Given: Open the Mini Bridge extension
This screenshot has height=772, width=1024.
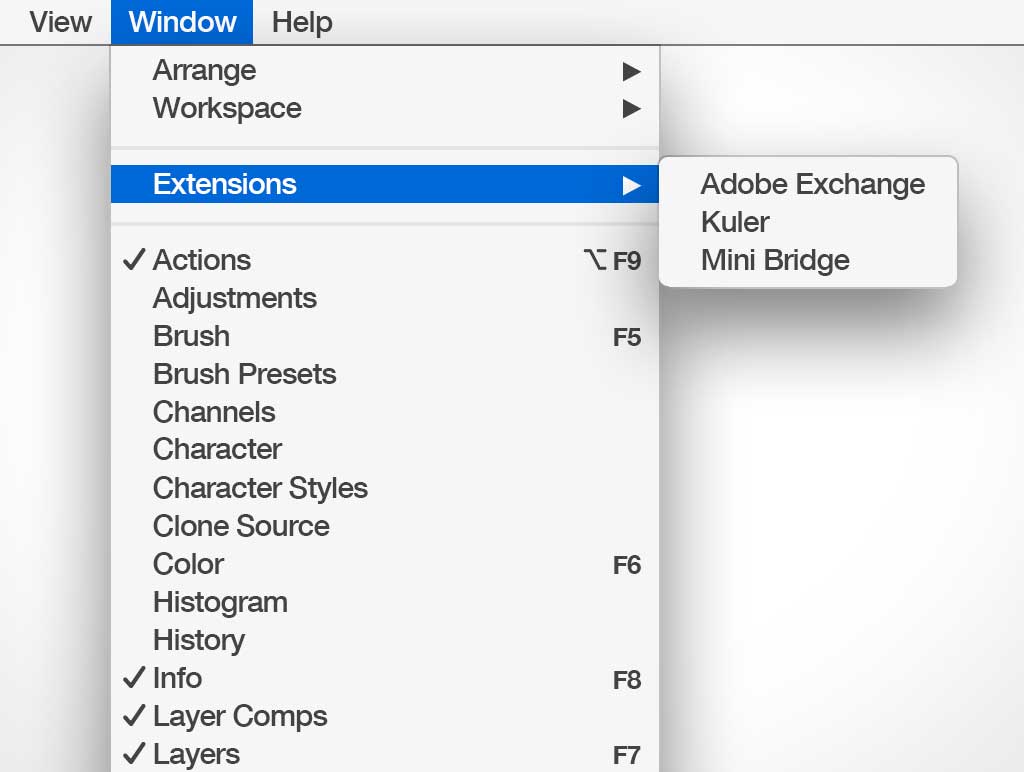Looking at the screenshot, I should pos(775,261).
